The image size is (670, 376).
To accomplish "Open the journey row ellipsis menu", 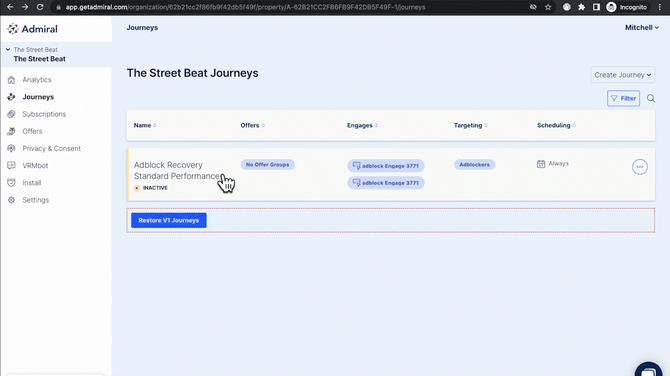I will (640, 167).
